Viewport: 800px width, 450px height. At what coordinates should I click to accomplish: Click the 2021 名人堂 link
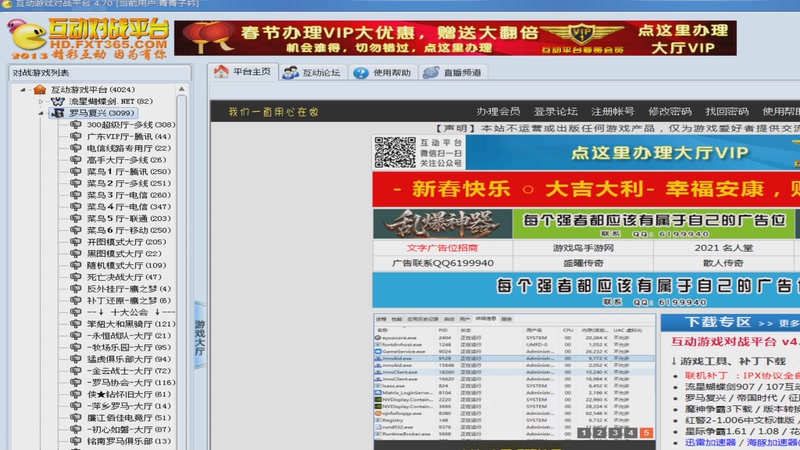(723, 248)
